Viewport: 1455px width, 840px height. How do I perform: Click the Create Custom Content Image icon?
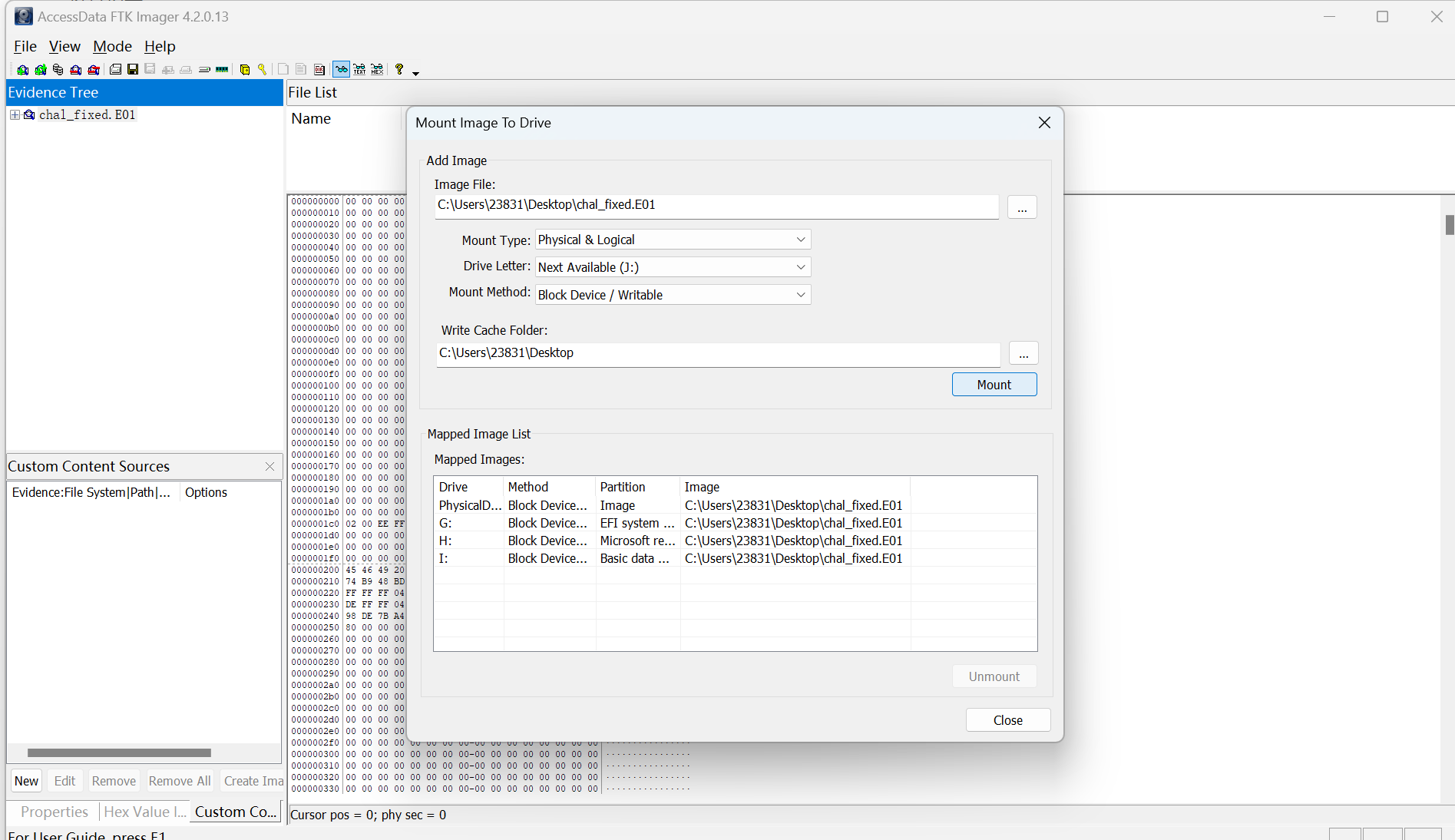[x=186, y=70]
